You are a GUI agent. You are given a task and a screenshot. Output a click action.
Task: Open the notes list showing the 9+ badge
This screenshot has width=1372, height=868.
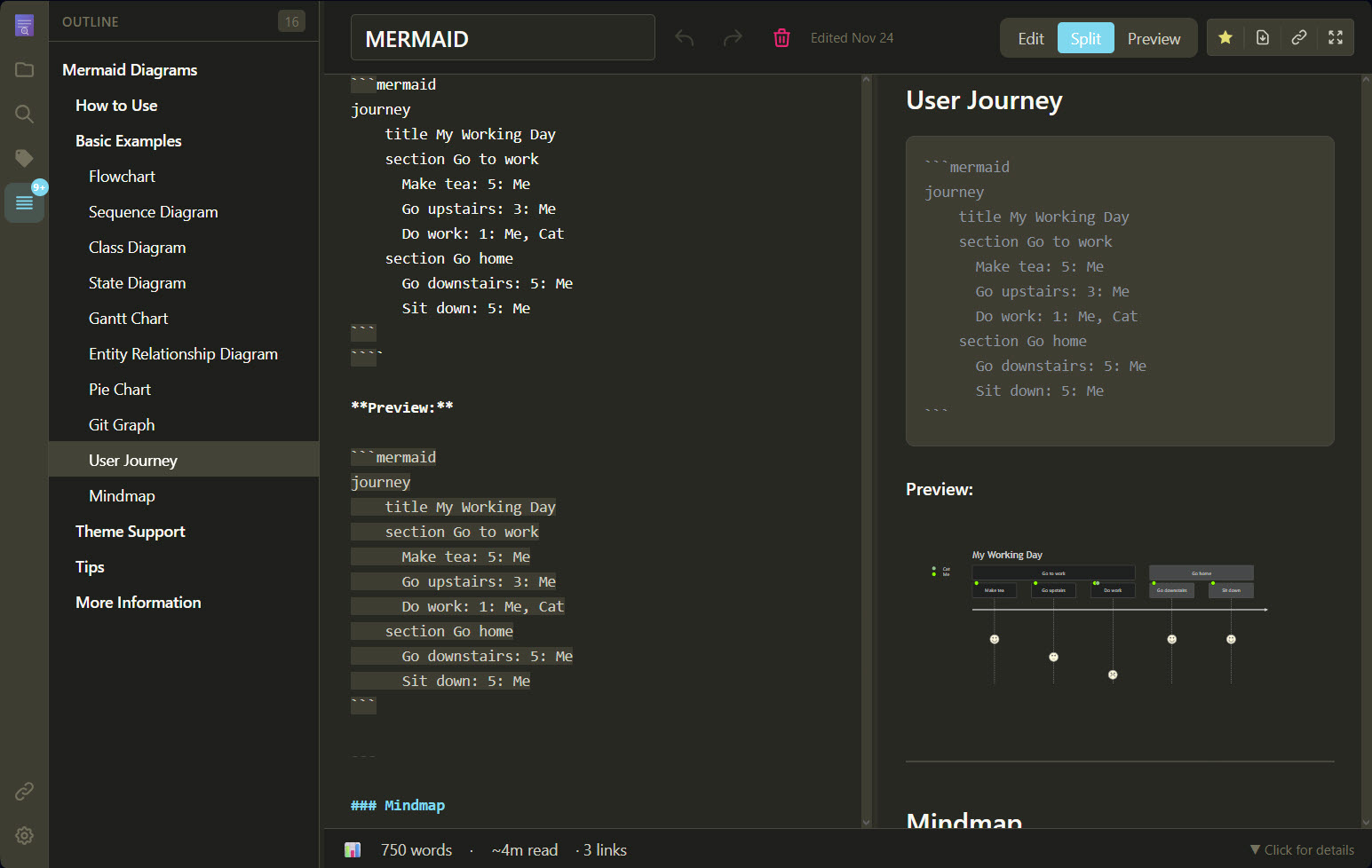click(24, 202)
